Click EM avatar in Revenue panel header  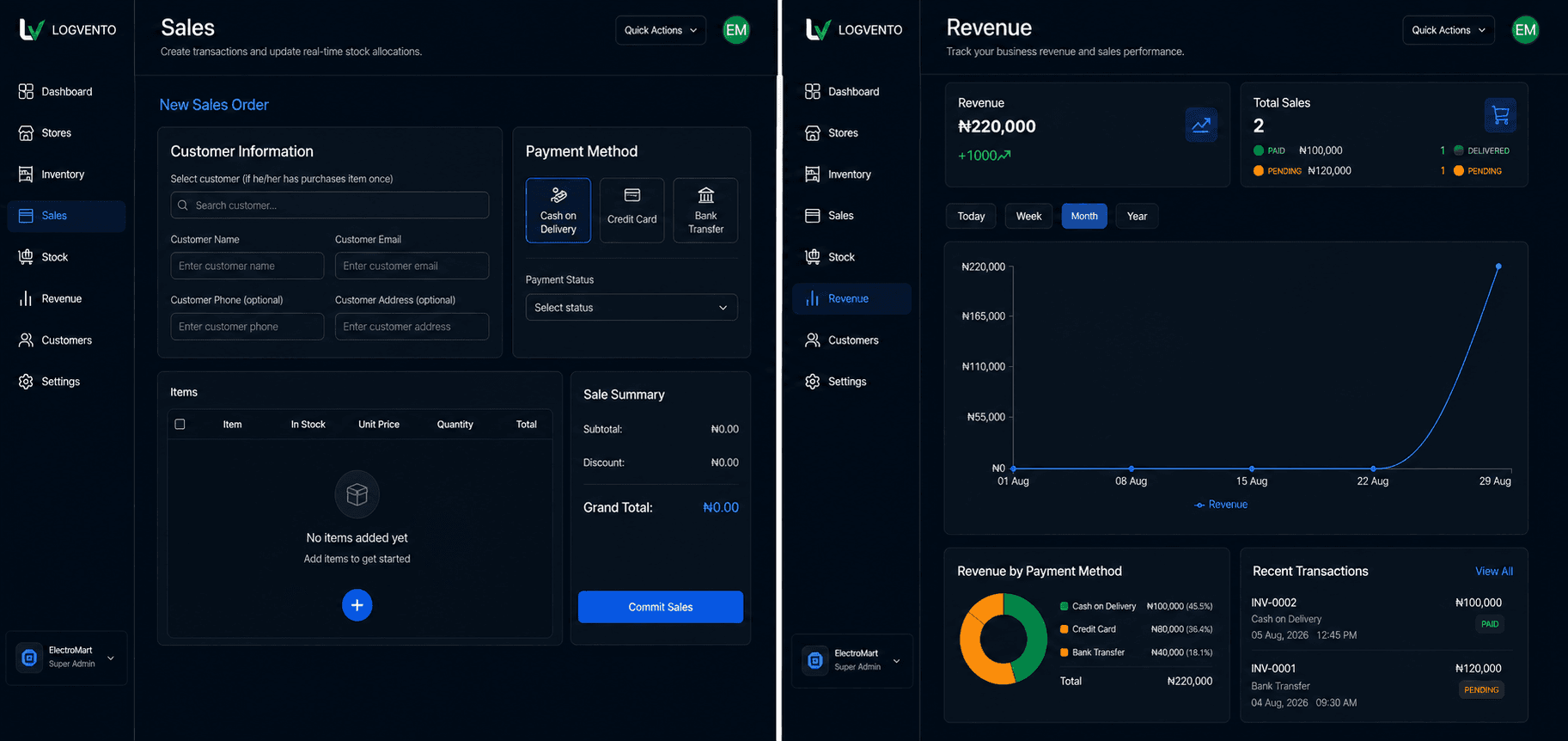pos(1525,30)
